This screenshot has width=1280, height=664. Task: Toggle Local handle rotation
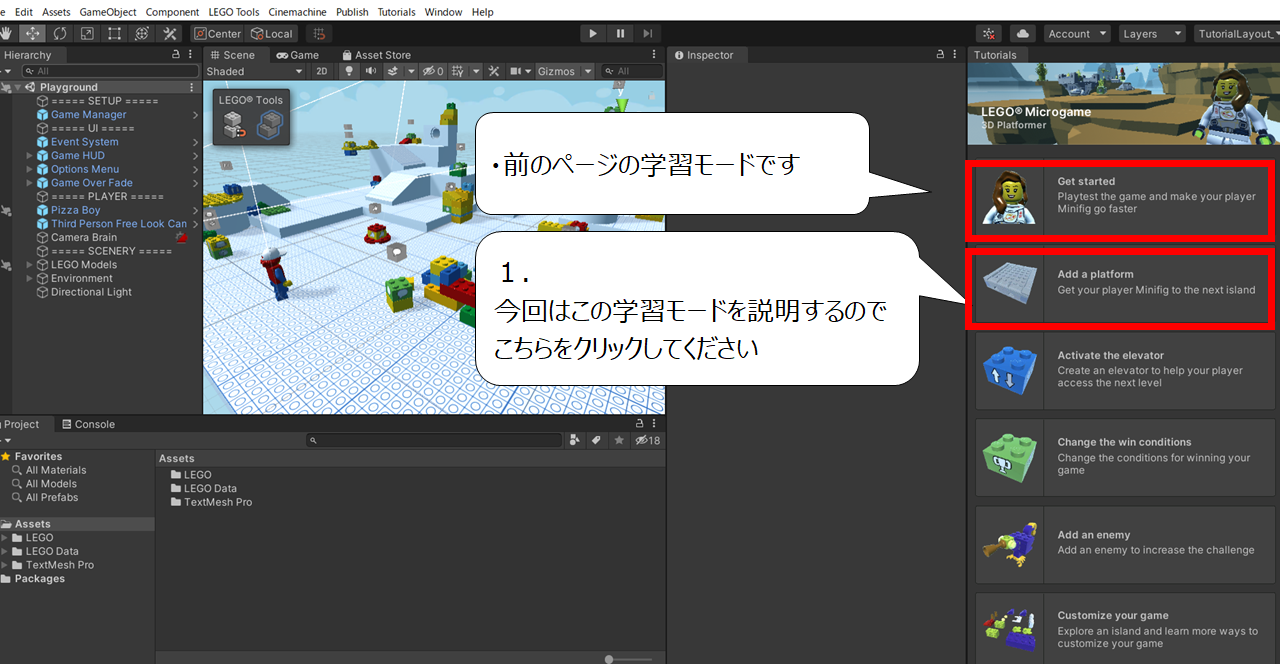point(272,33)
